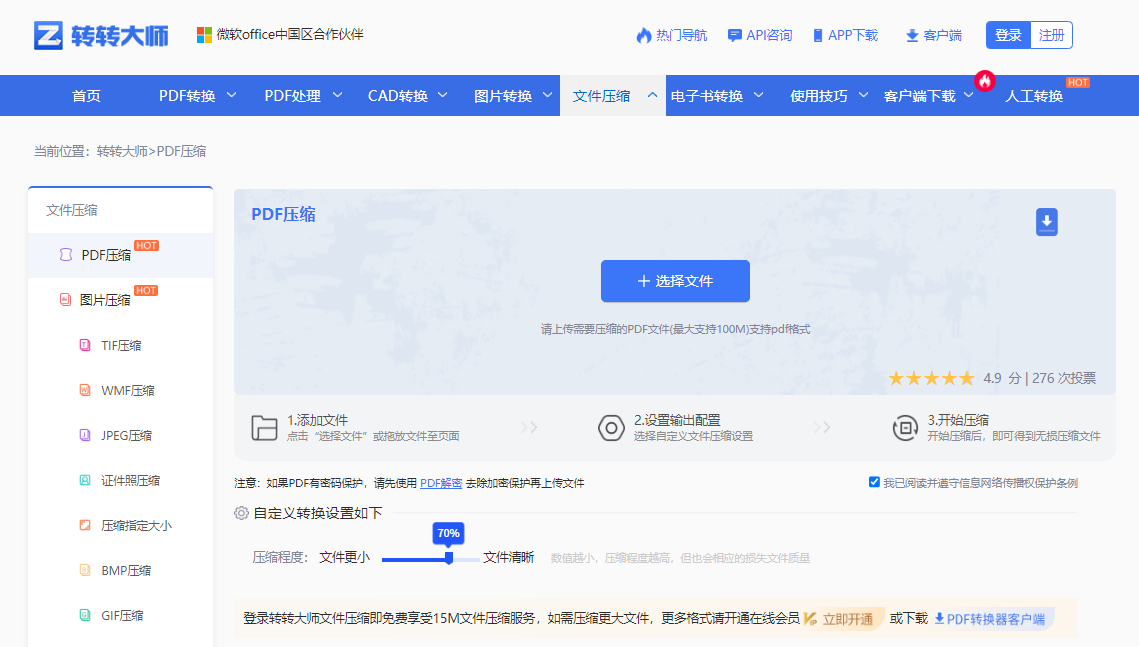Click the download icon in the PDF压缩 banner

1046,222
